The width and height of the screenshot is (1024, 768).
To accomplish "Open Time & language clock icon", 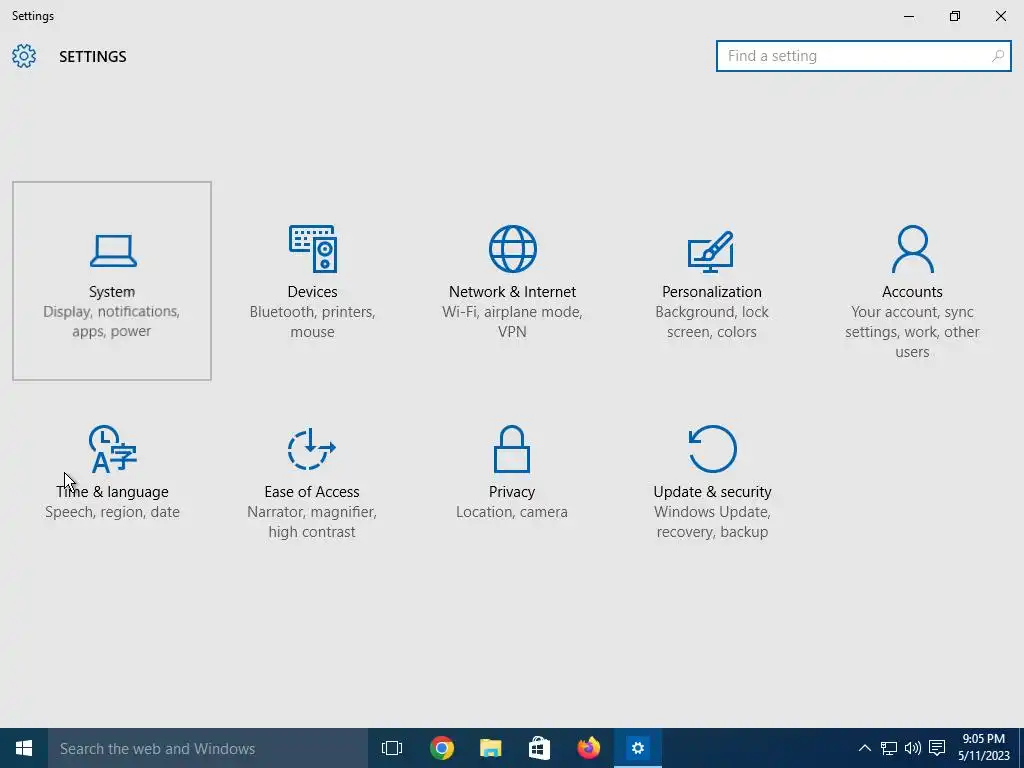I will 113,449.
